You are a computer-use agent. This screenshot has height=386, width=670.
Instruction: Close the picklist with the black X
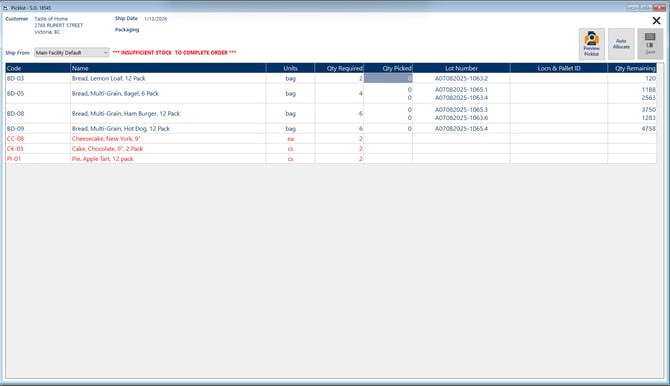[x=656, y=21]
